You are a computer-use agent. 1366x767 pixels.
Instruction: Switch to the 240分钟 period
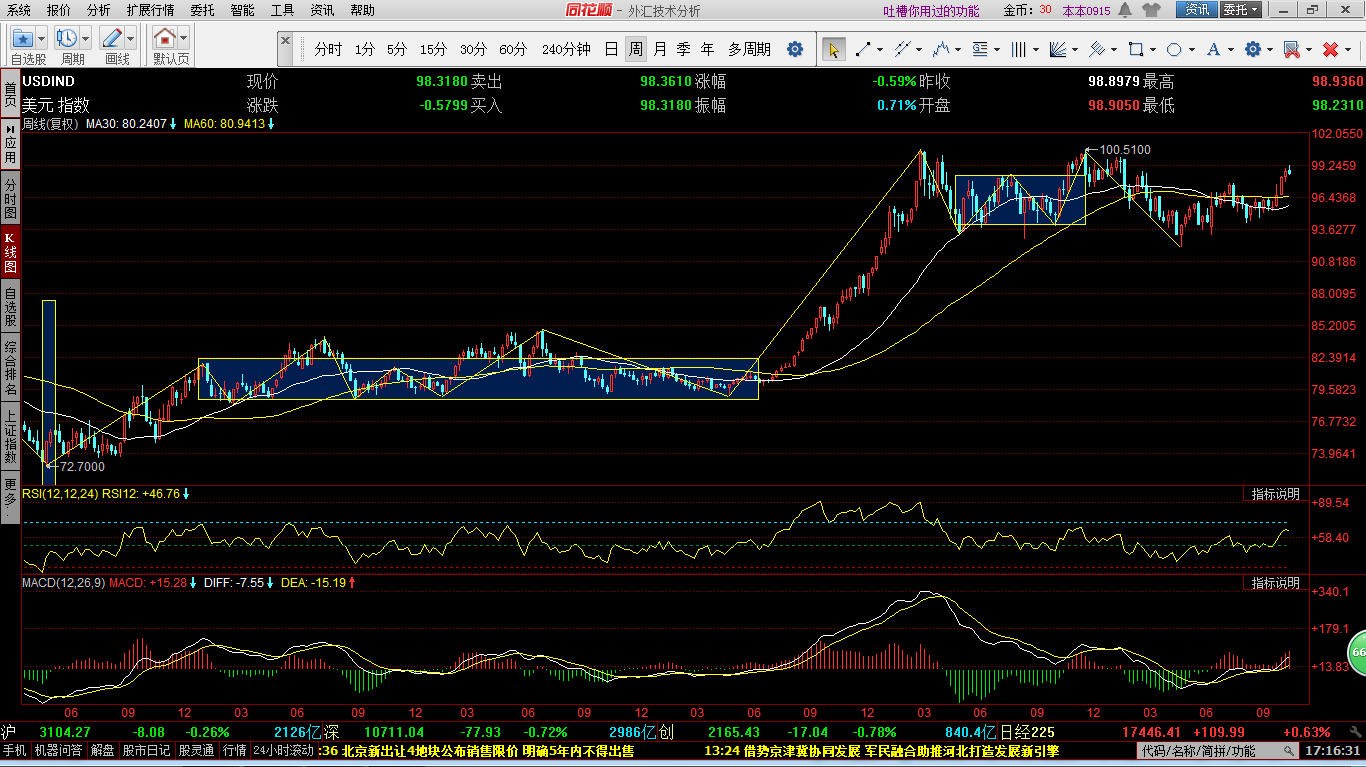pos(566,49)
